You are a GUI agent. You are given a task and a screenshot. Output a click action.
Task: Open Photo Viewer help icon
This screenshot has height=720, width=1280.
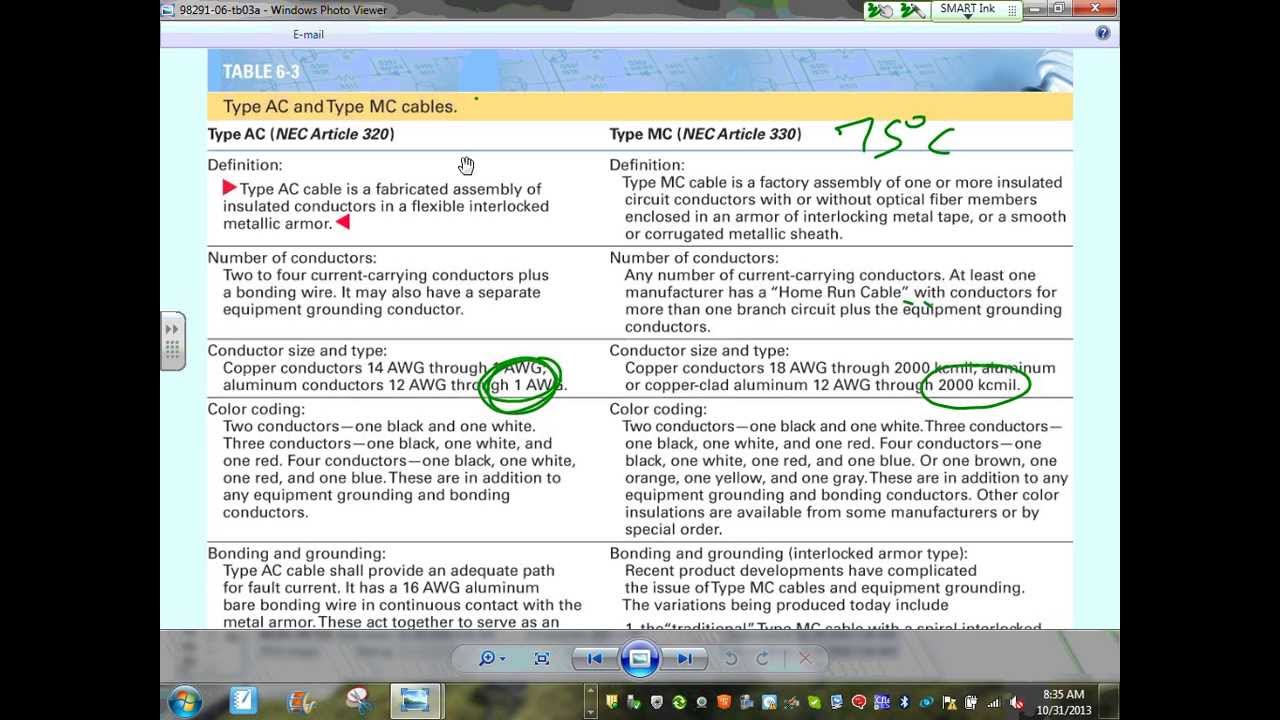(x=1103, y=33)
